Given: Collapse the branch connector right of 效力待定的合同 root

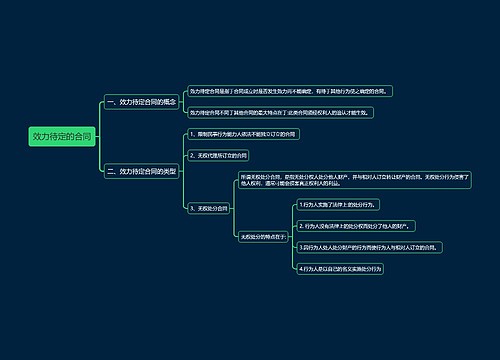Looking at the screenshot, I should (x=98, y=136).
